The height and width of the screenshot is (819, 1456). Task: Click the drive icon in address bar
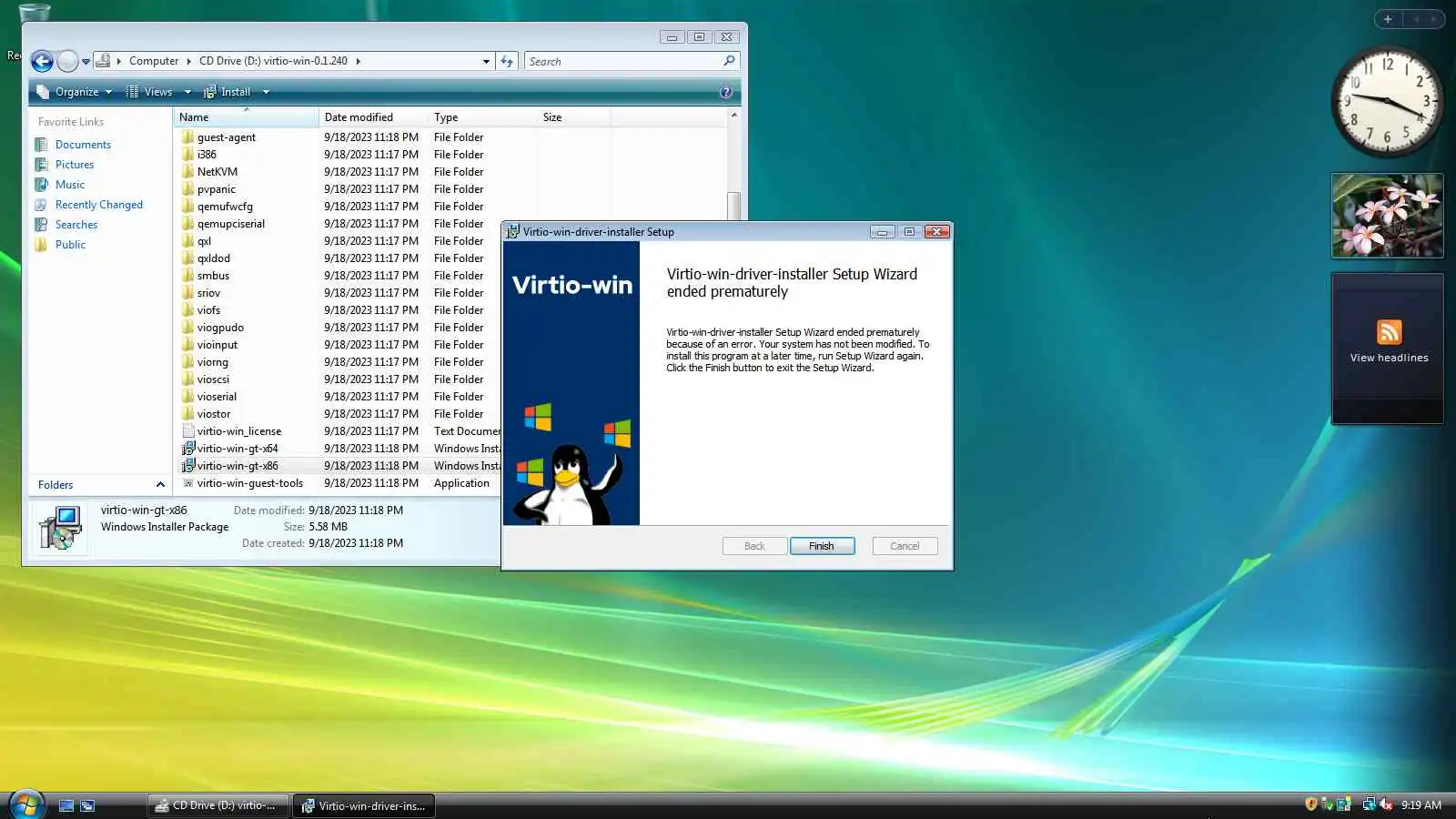104,61
